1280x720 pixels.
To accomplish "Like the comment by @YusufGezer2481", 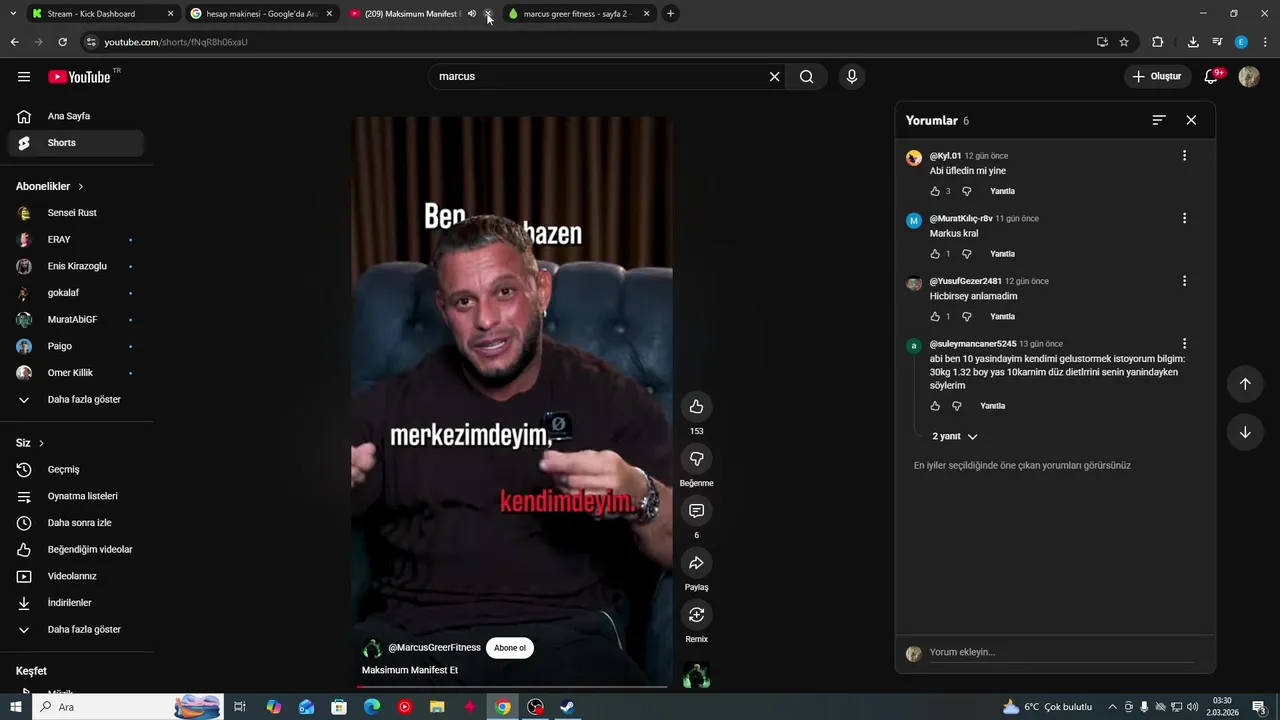I will pyautogui.click(x=935, y=317).
